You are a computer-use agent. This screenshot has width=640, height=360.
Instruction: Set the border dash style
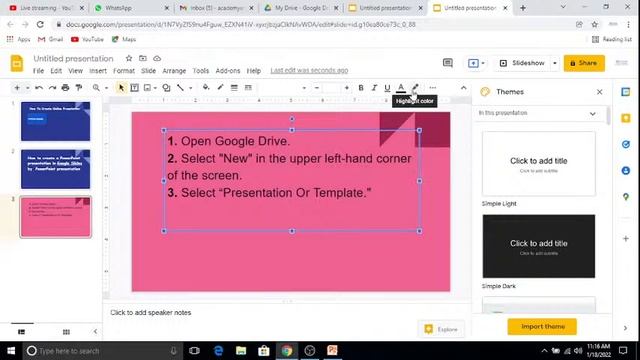point(248,87)
